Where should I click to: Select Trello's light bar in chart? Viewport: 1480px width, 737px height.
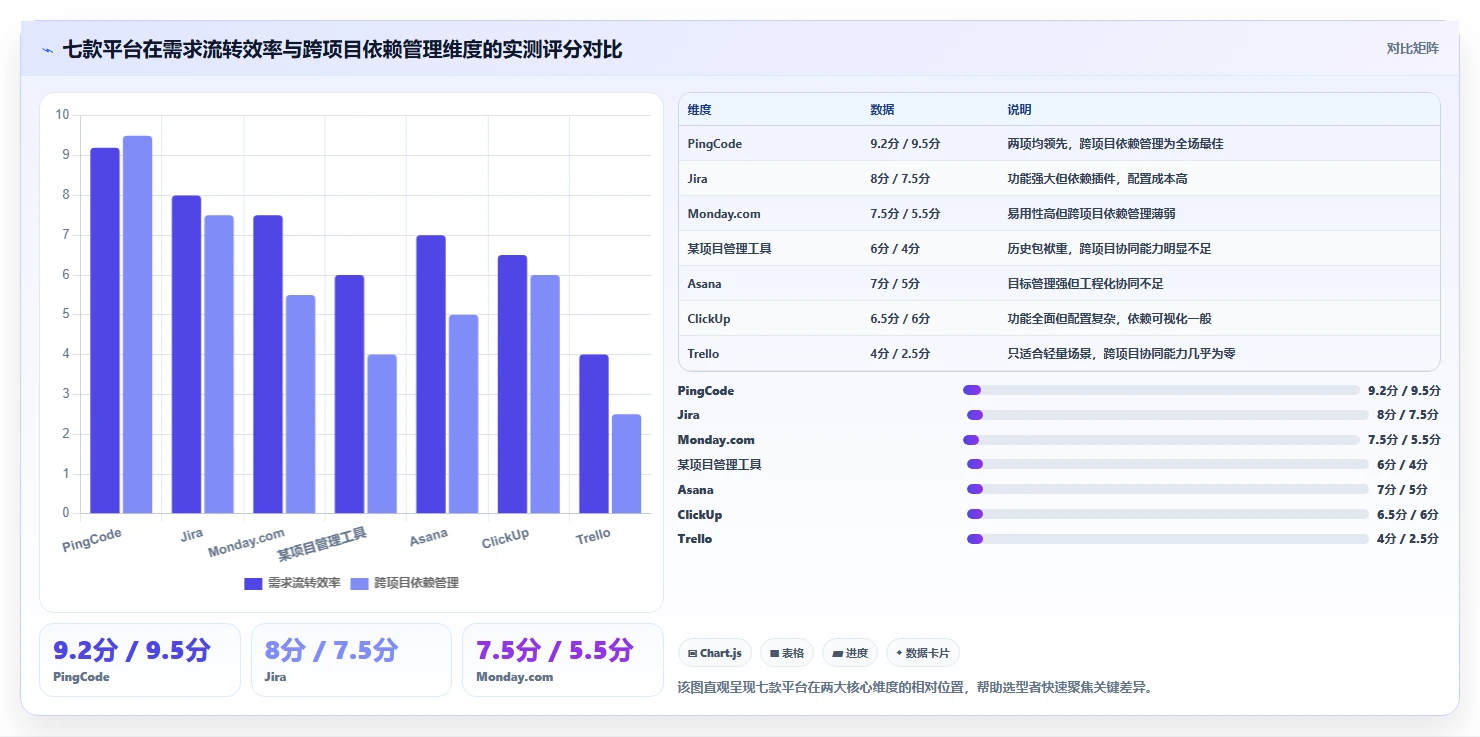click(x=626, y=464)
